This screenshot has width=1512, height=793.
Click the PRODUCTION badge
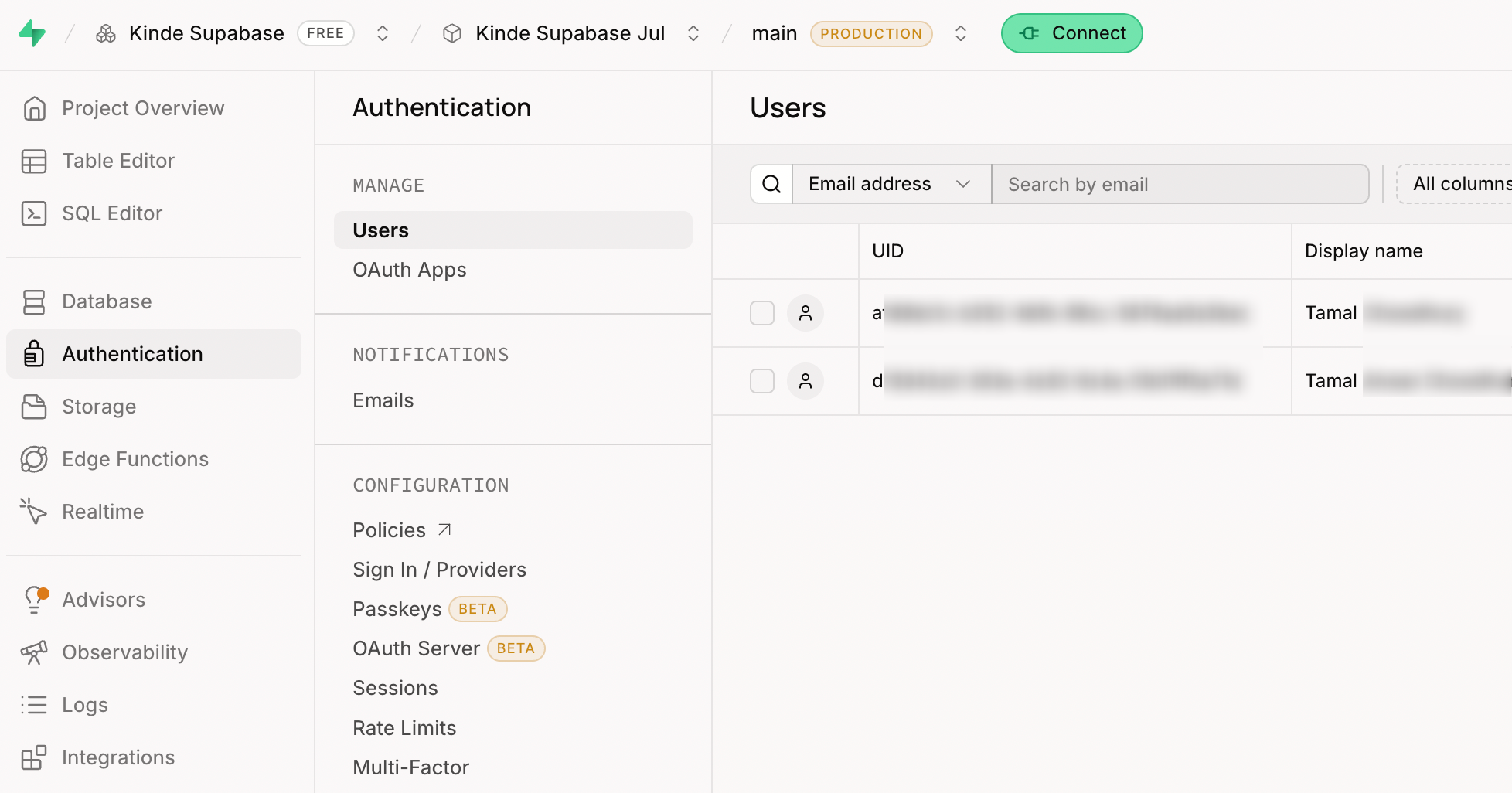pos(871,33)
